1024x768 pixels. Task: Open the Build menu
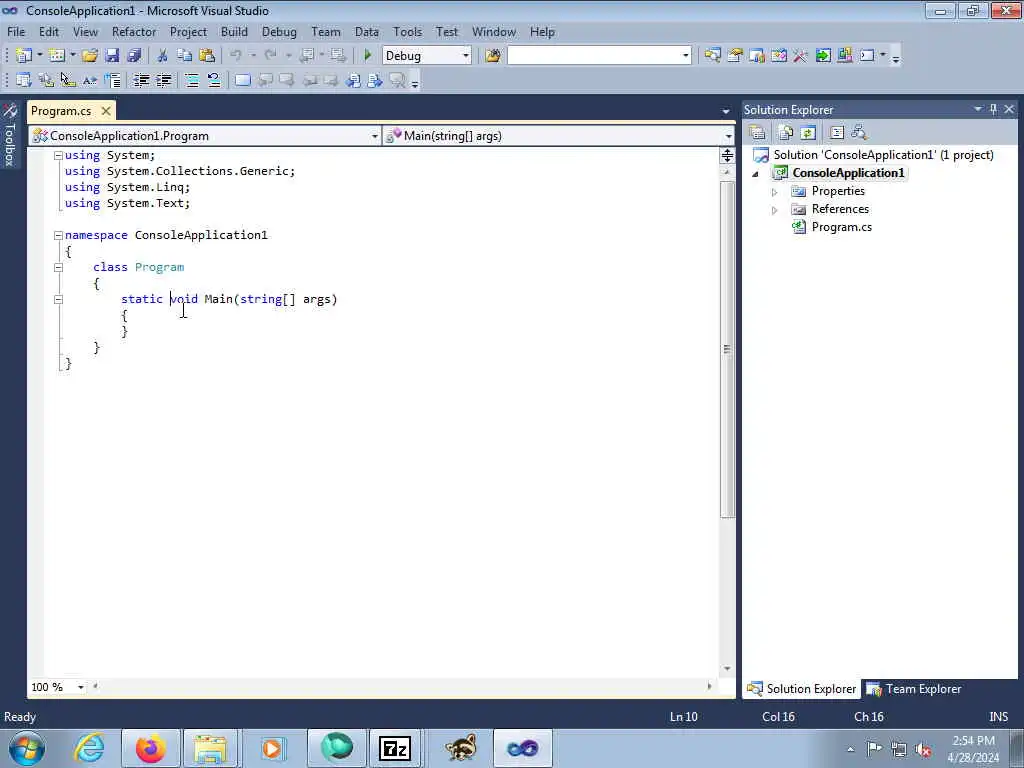[x=234, y=31]
